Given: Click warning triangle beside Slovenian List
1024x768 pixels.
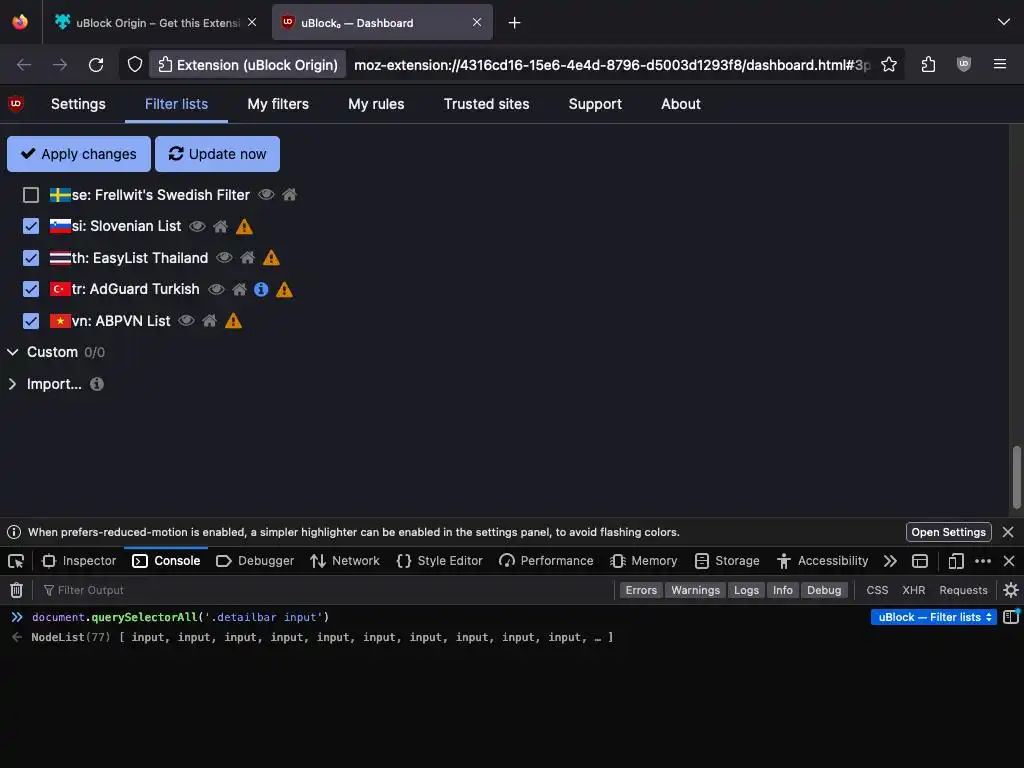Looking at the screenshot, I should click(x=244, y=227).
